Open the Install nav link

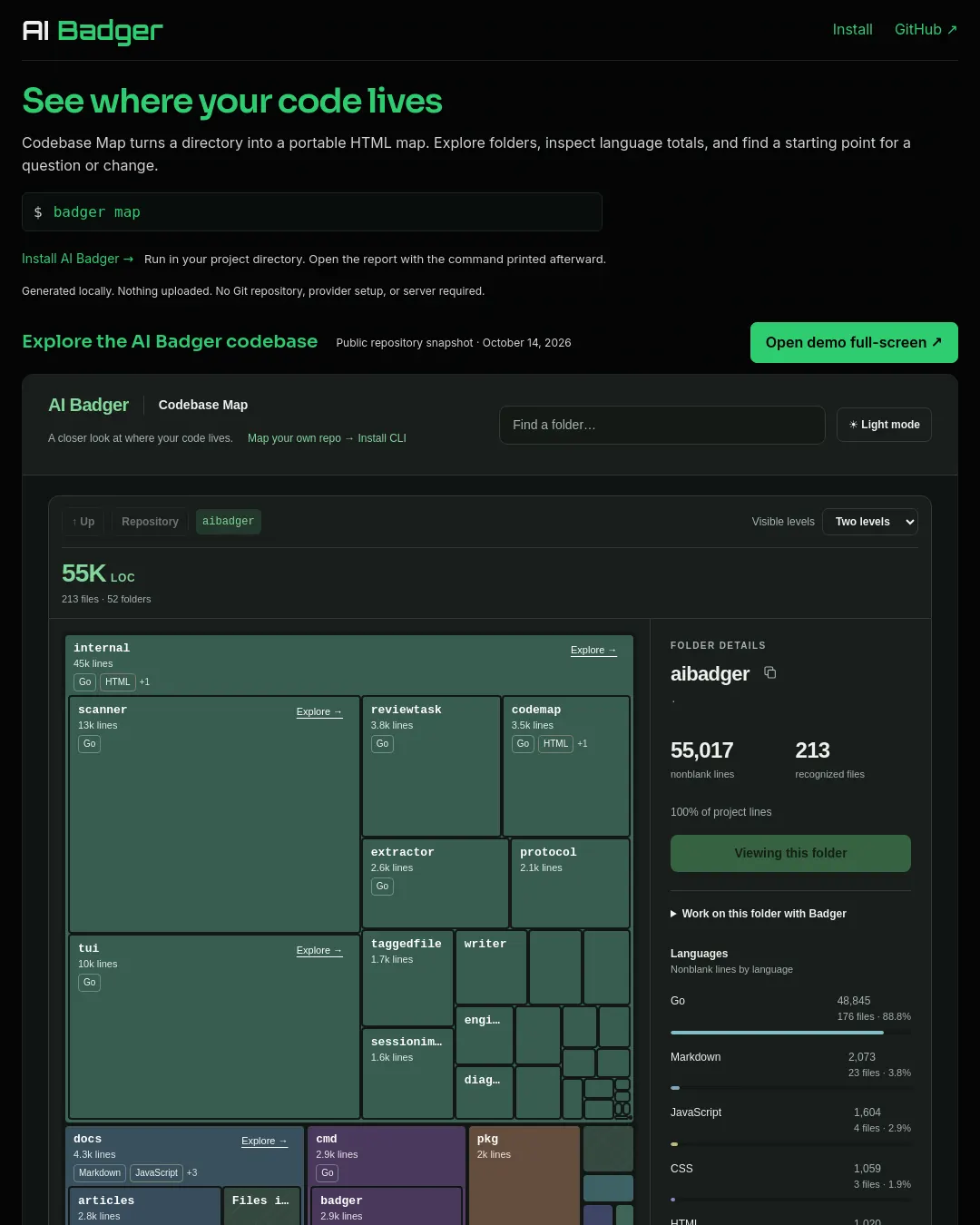853,30
